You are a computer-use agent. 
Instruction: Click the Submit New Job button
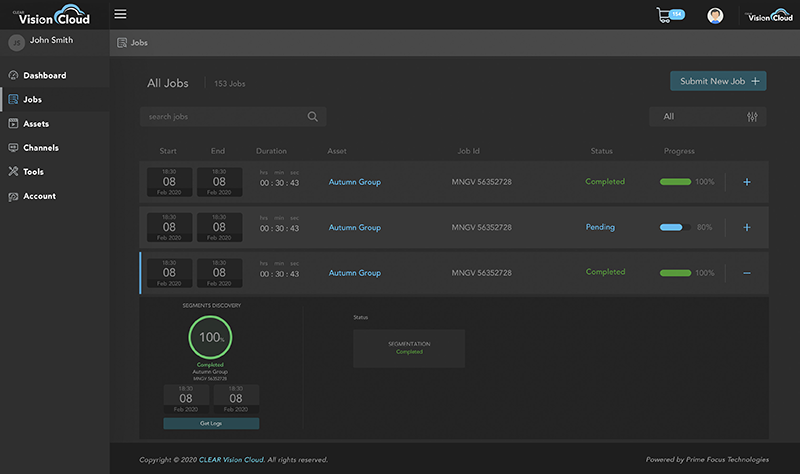[717, 81]
